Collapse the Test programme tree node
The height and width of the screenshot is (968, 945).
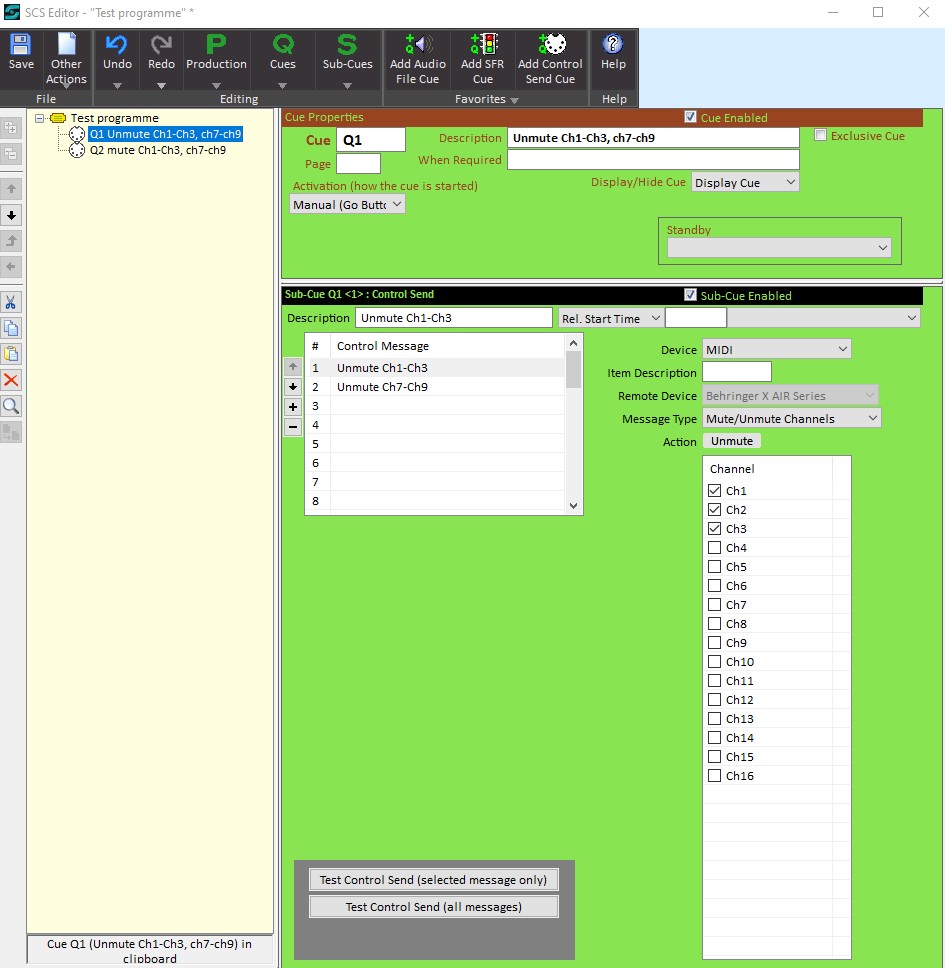(41, 118)
